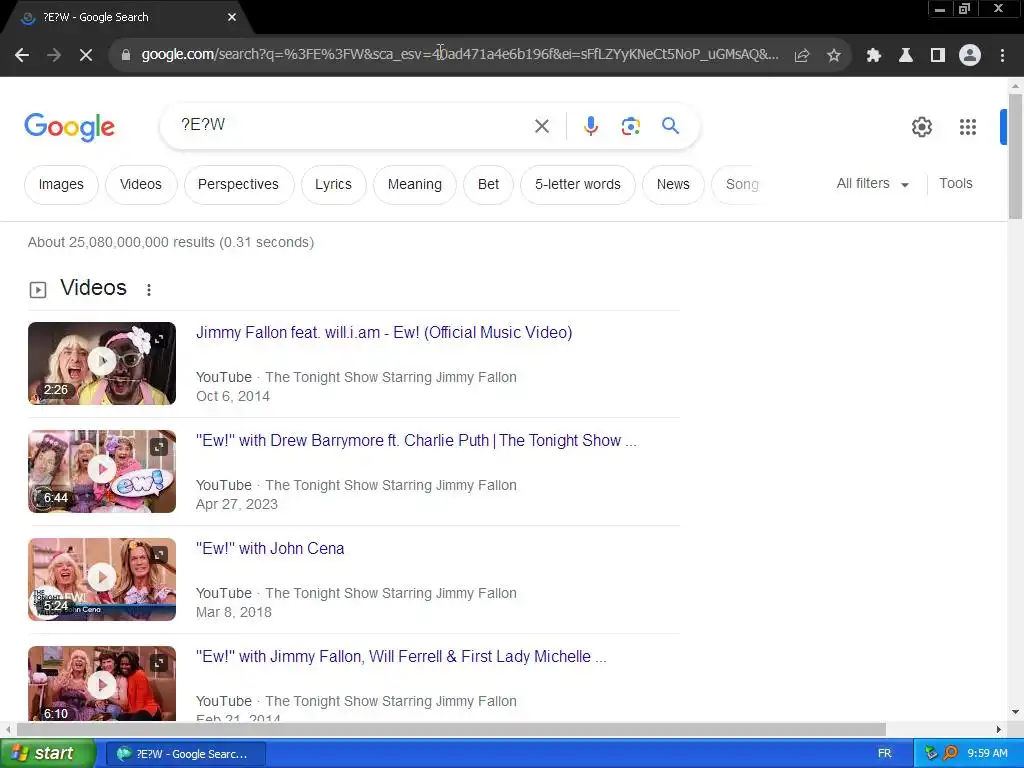1024x768 pixels.
Task: Expand the All filters dropdown
Action: tap(872, 184)
